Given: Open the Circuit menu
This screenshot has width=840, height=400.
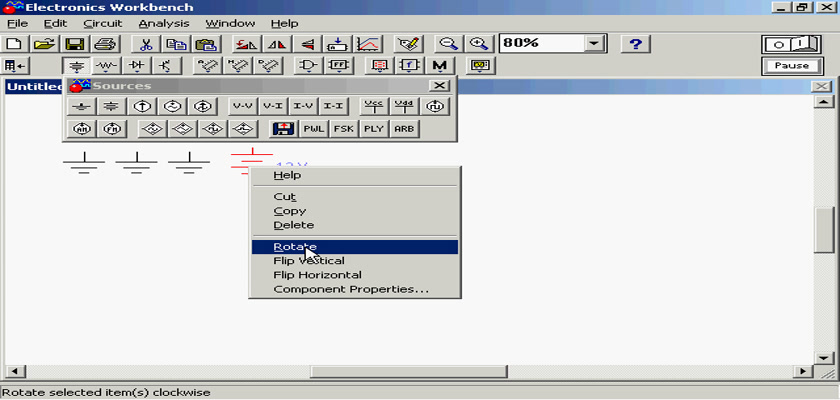Looking at the screenshot, I should tap(103, 24).
